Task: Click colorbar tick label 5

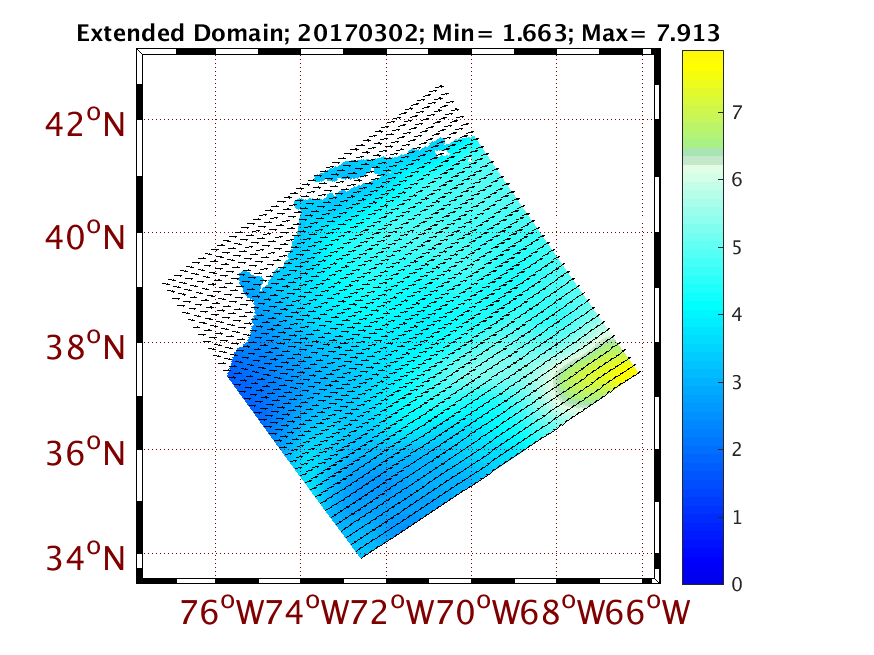Action: [737, 248]
